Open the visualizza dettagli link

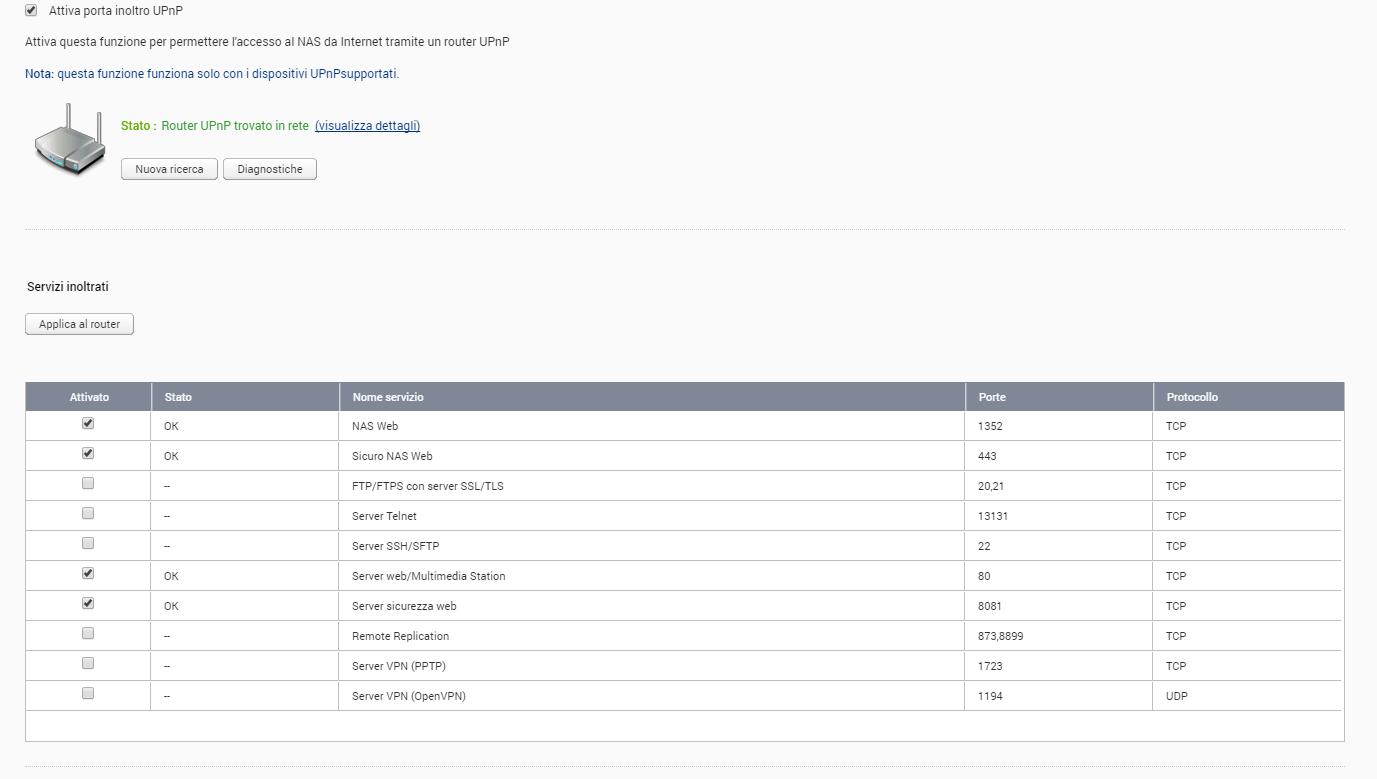[367, 126]
